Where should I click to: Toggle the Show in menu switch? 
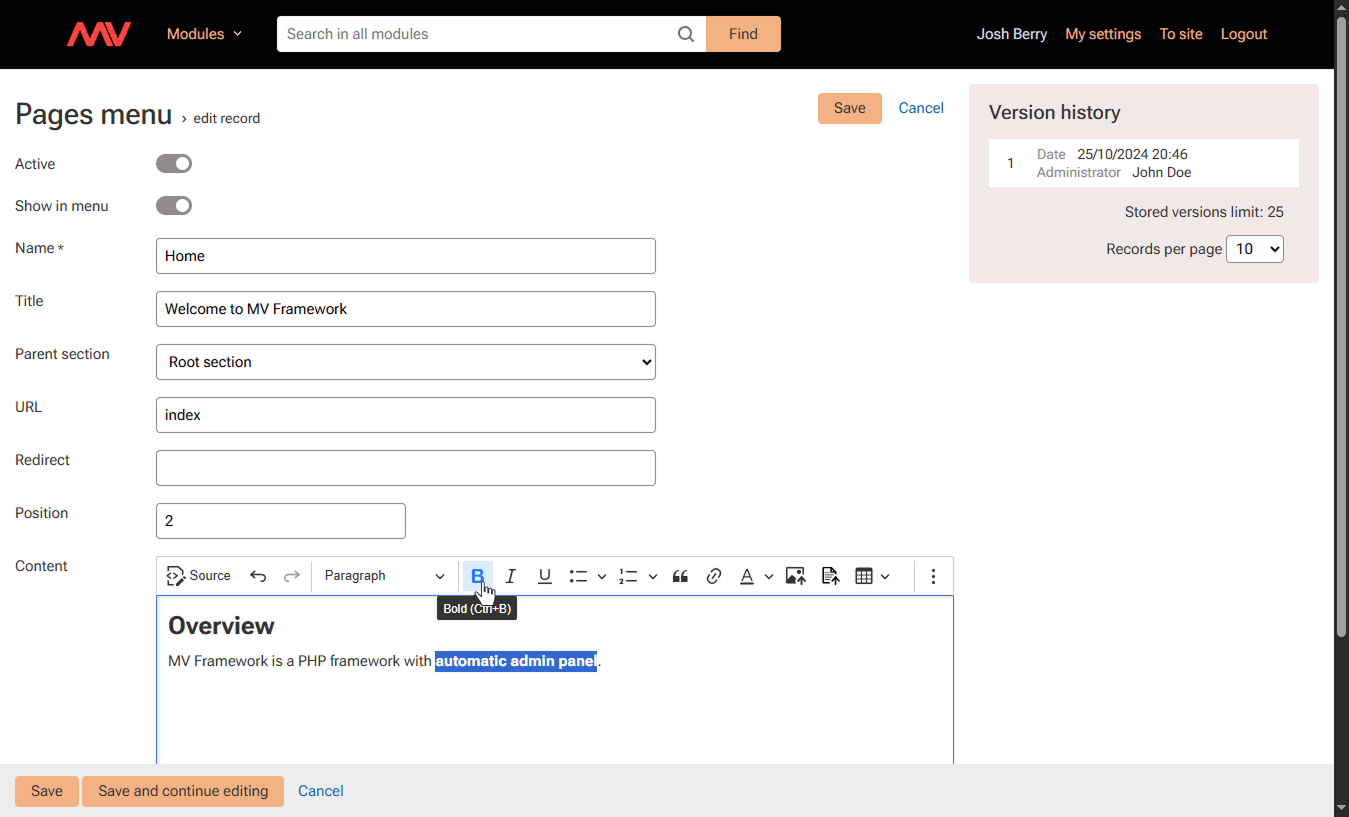point(174,206)
